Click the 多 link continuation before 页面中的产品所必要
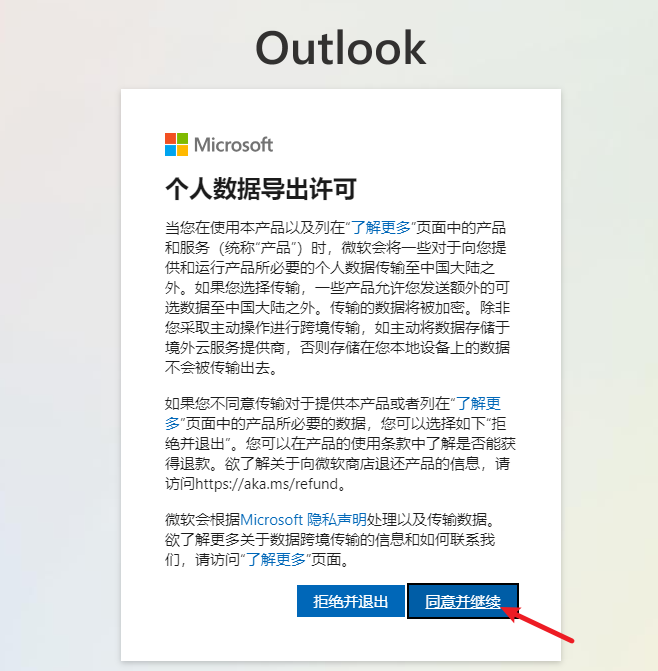 coord(172,423)
